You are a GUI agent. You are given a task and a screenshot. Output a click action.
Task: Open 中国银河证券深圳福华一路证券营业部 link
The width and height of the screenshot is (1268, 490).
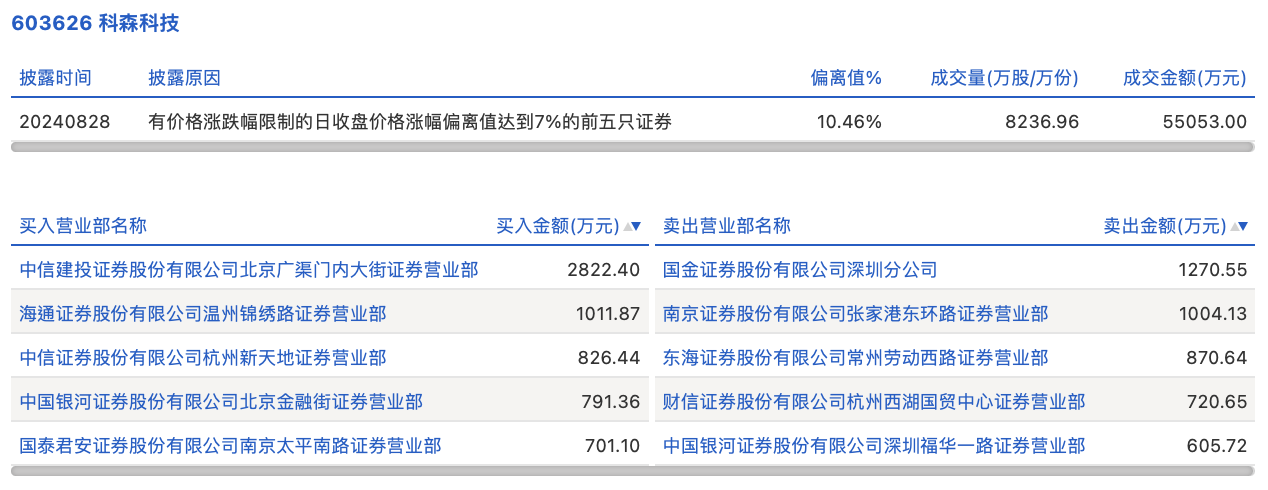[x=874, y=446]
